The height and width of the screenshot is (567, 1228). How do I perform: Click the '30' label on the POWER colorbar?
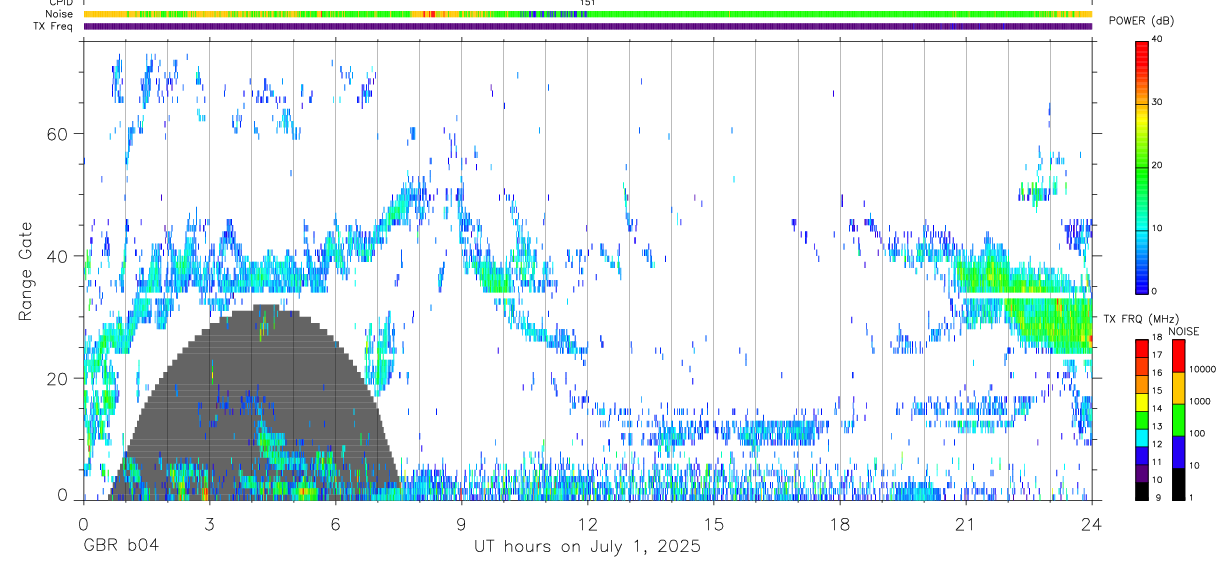coord(1157,102)
